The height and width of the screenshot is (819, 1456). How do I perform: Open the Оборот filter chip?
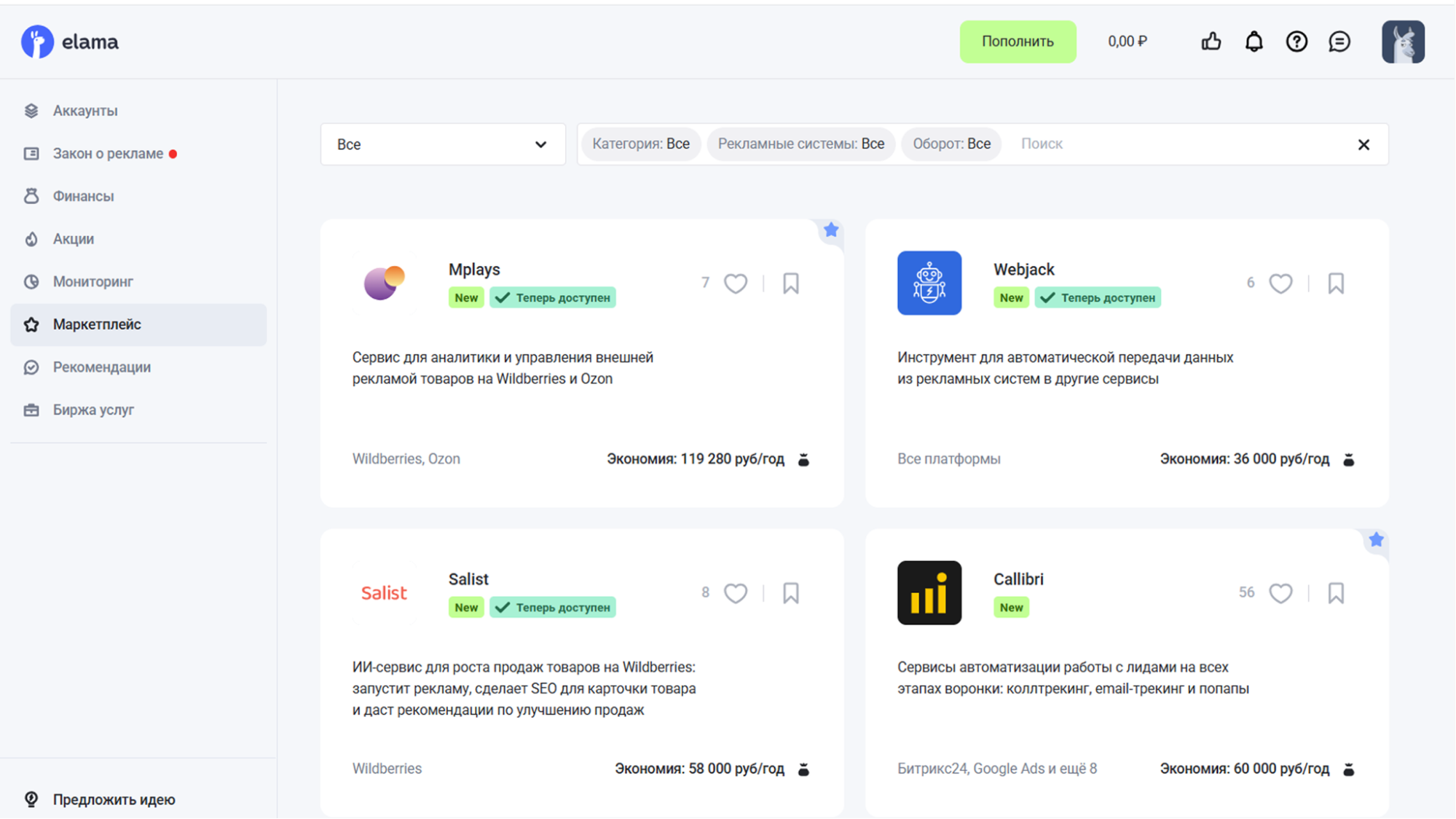pyautogui.click(x=951, y=144)
